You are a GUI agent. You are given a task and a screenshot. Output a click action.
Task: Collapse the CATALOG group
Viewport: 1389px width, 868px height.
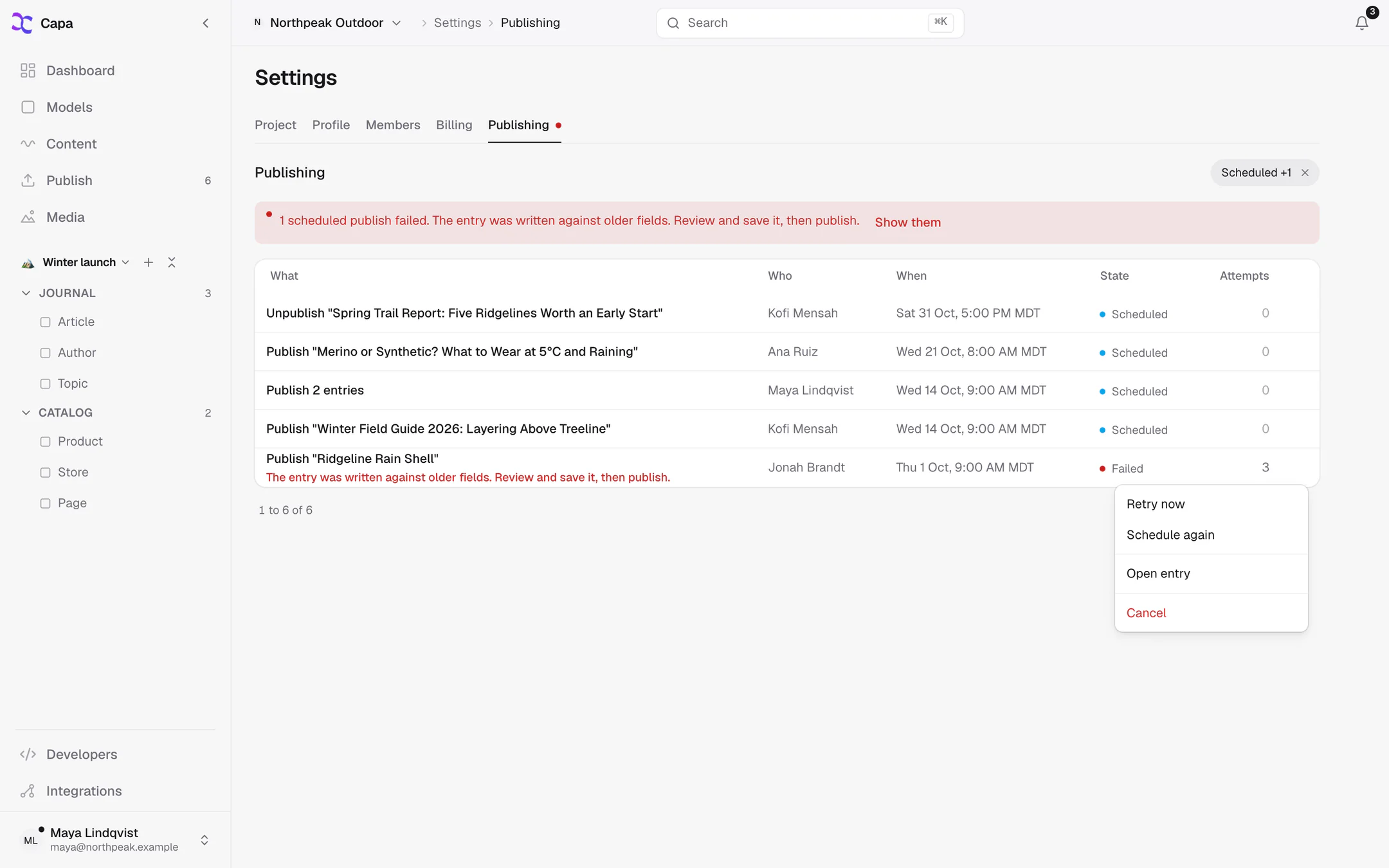tap(26, 413)
